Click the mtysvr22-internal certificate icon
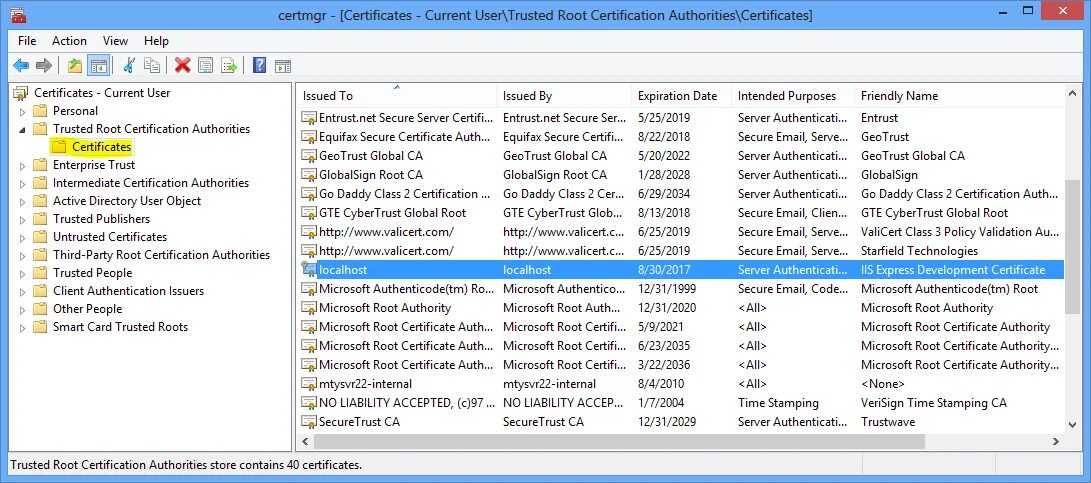The image size is (1091, 483). (x=308, y=383)
